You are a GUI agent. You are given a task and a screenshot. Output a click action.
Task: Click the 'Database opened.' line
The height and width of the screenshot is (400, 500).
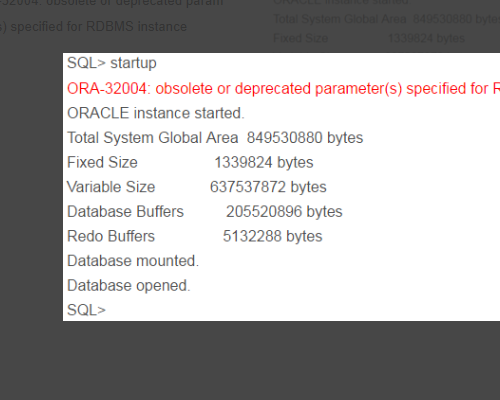click(129, 286)
